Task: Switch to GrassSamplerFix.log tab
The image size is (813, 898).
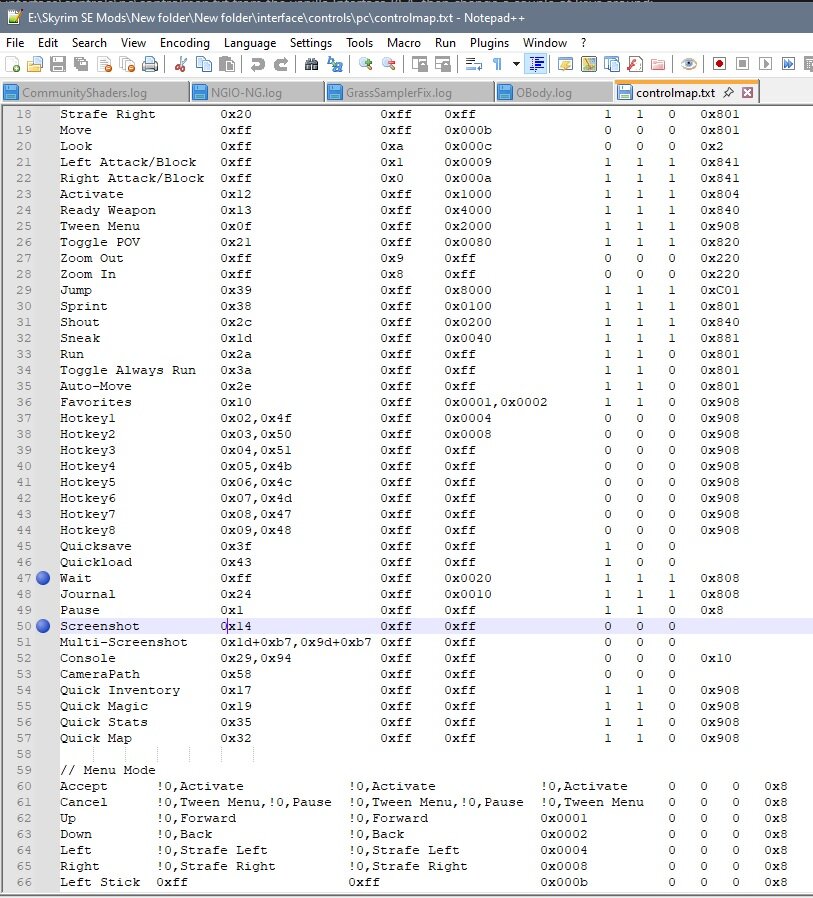Action: (410, 93)
